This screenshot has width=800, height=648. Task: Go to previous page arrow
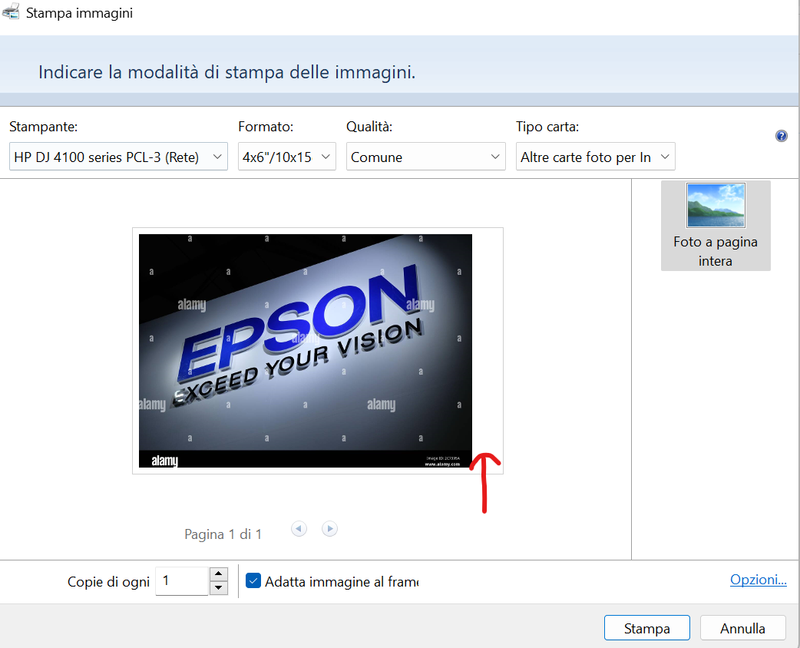point(299,529)
